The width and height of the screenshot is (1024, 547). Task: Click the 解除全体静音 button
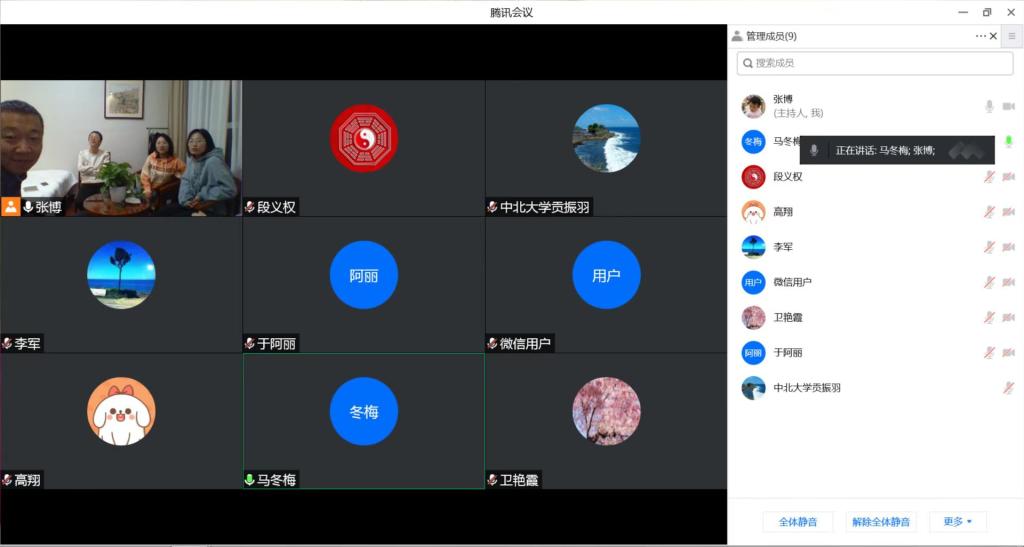click(880, 522)
